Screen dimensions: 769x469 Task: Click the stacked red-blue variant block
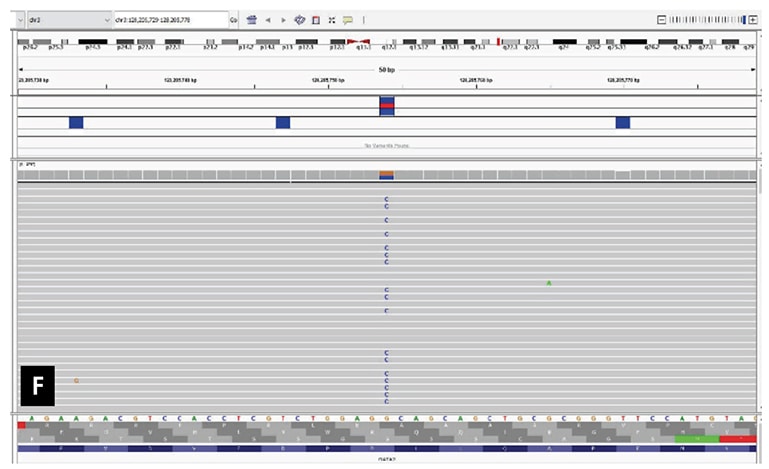(387, 105)
